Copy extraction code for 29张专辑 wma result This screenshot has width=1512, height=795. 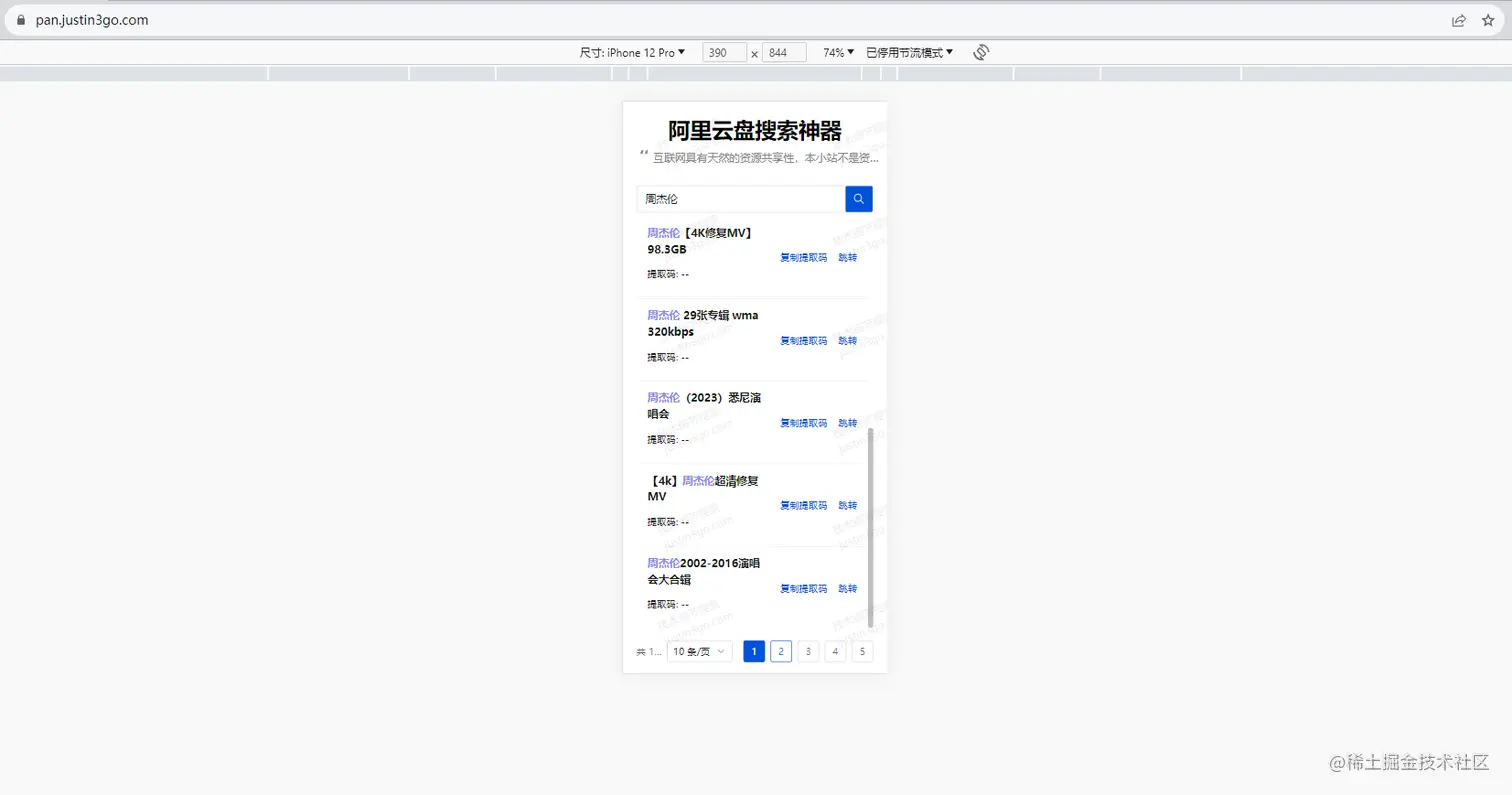803,341
